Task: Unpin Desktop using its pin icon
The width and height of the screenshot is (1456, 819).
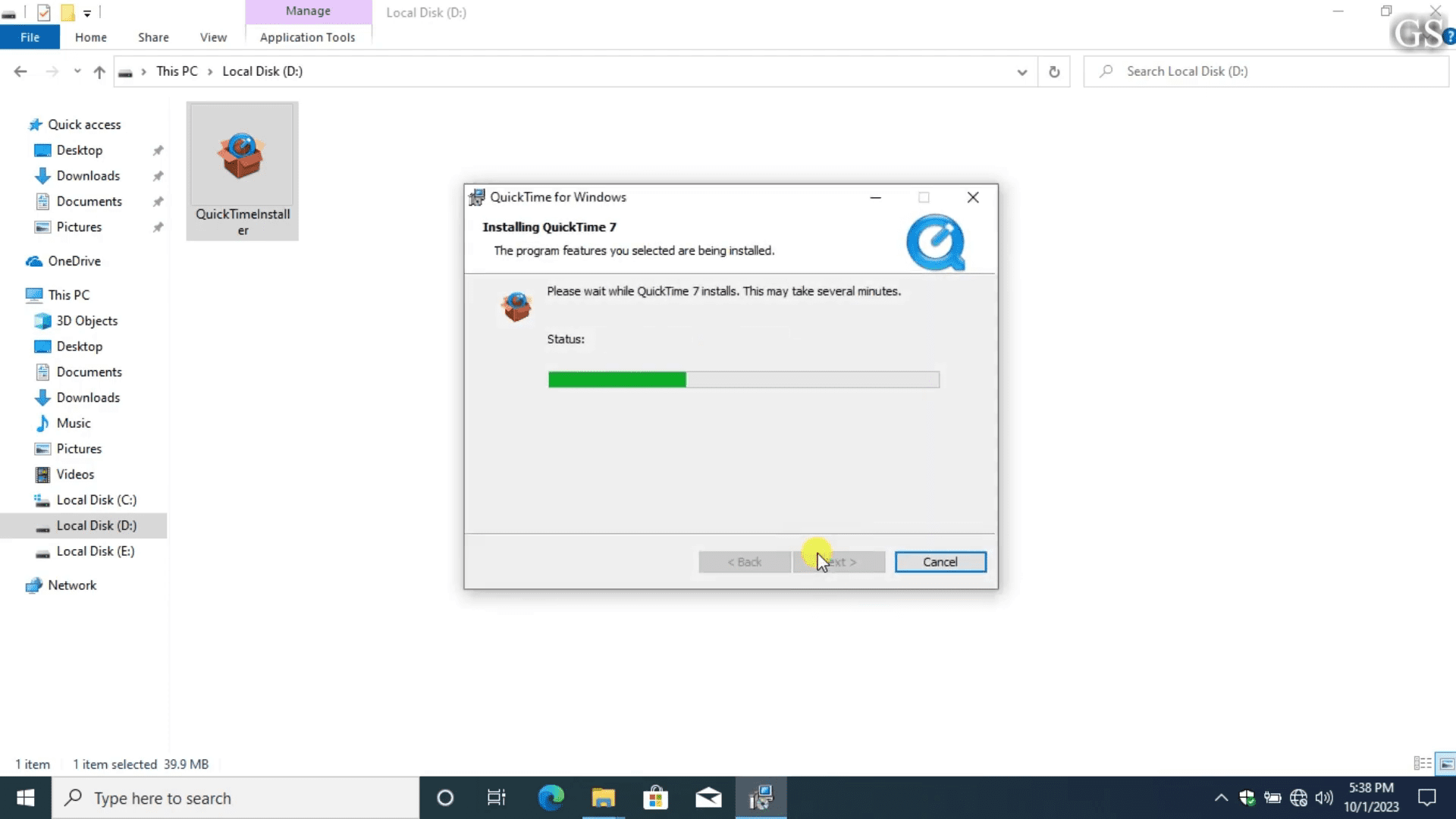Action: tap(158, 150)
